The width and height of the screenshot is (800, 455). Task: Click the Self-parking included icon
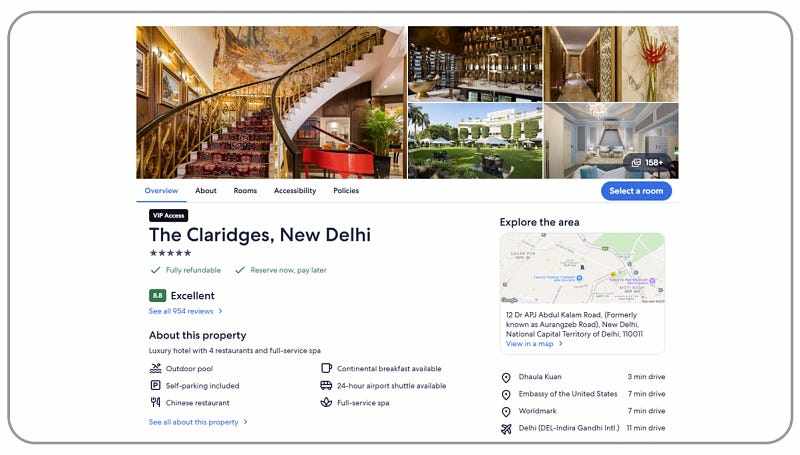click(x=156, y=386)
